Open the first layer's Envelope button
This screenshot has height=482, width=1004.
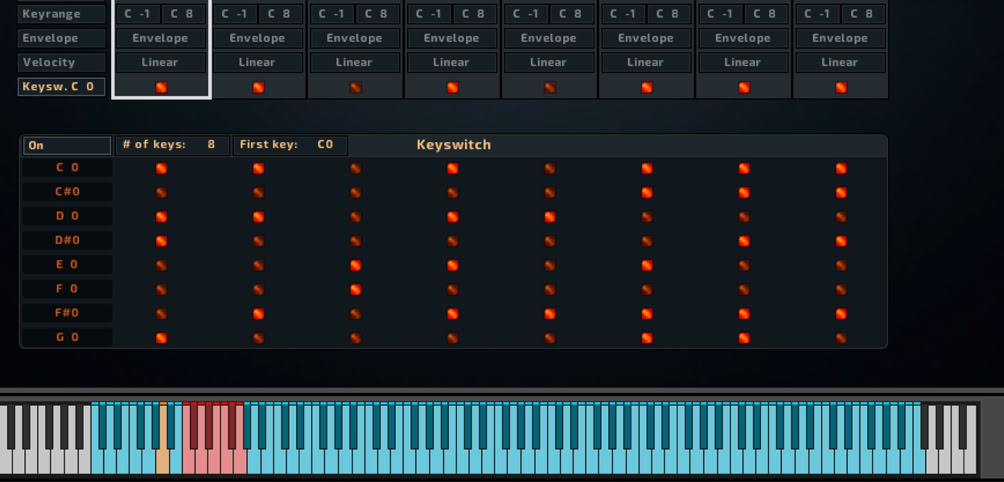(x=160, y=38)
